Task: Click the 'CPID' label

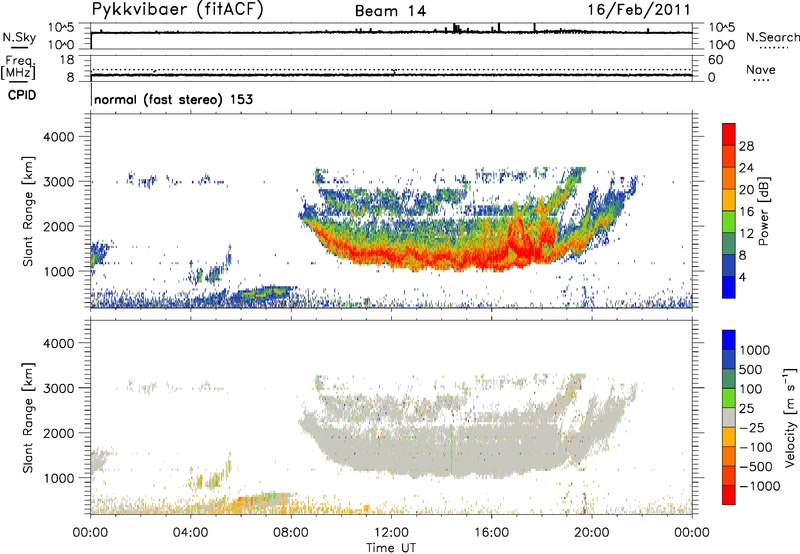Action: (22, 95)
